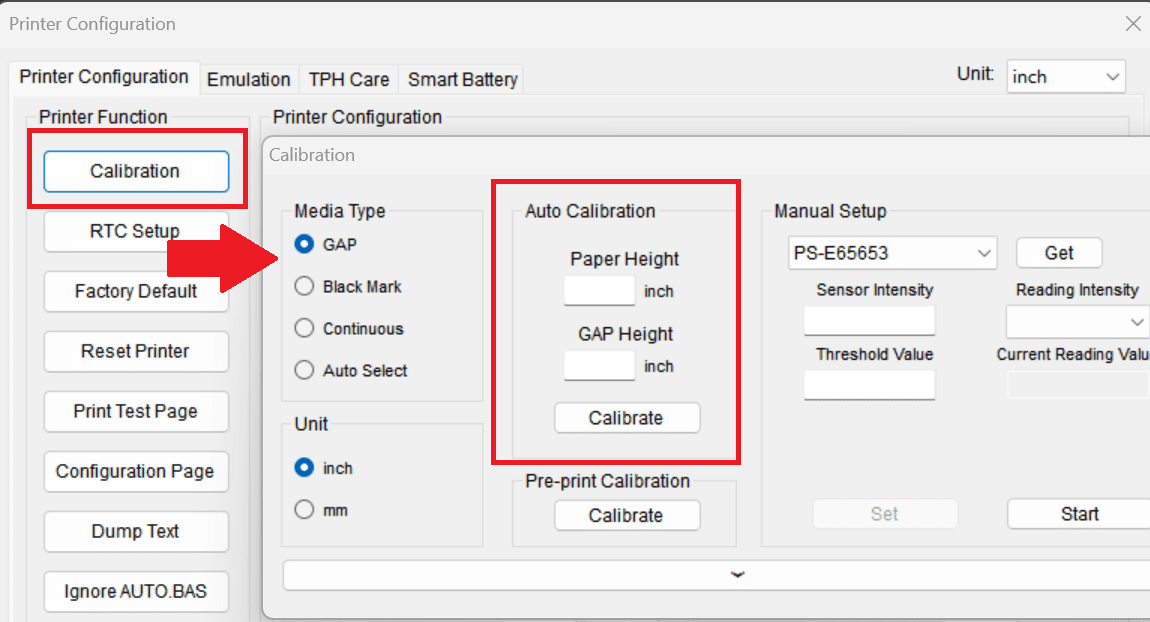Viewport: 1150px width, 622px height.
Task: Open the Unit dropdown showing inch
Action: point(1065,76)
